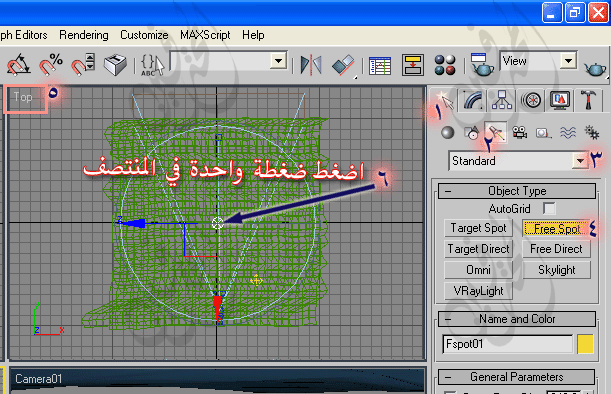Select the Helpers category icon
The height and width of the screenshot is (394, 611).
pos(543,133)
